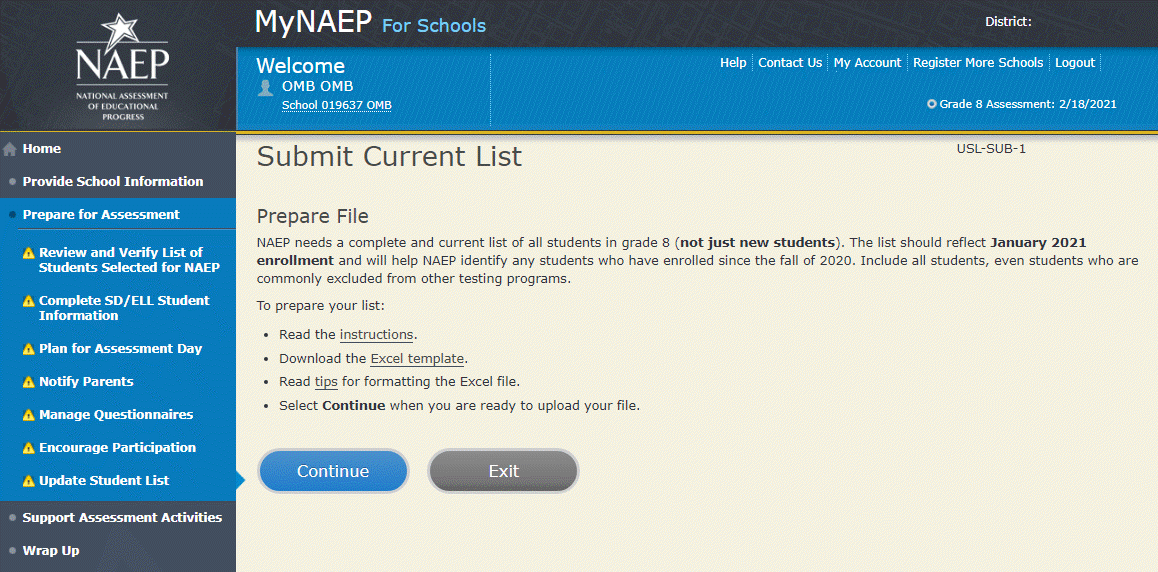Image resolution: width=1158 pixels, height=572 pixels.
Task: Open the Help menu item
Action: pyautogui.click(x=733, y=63)
